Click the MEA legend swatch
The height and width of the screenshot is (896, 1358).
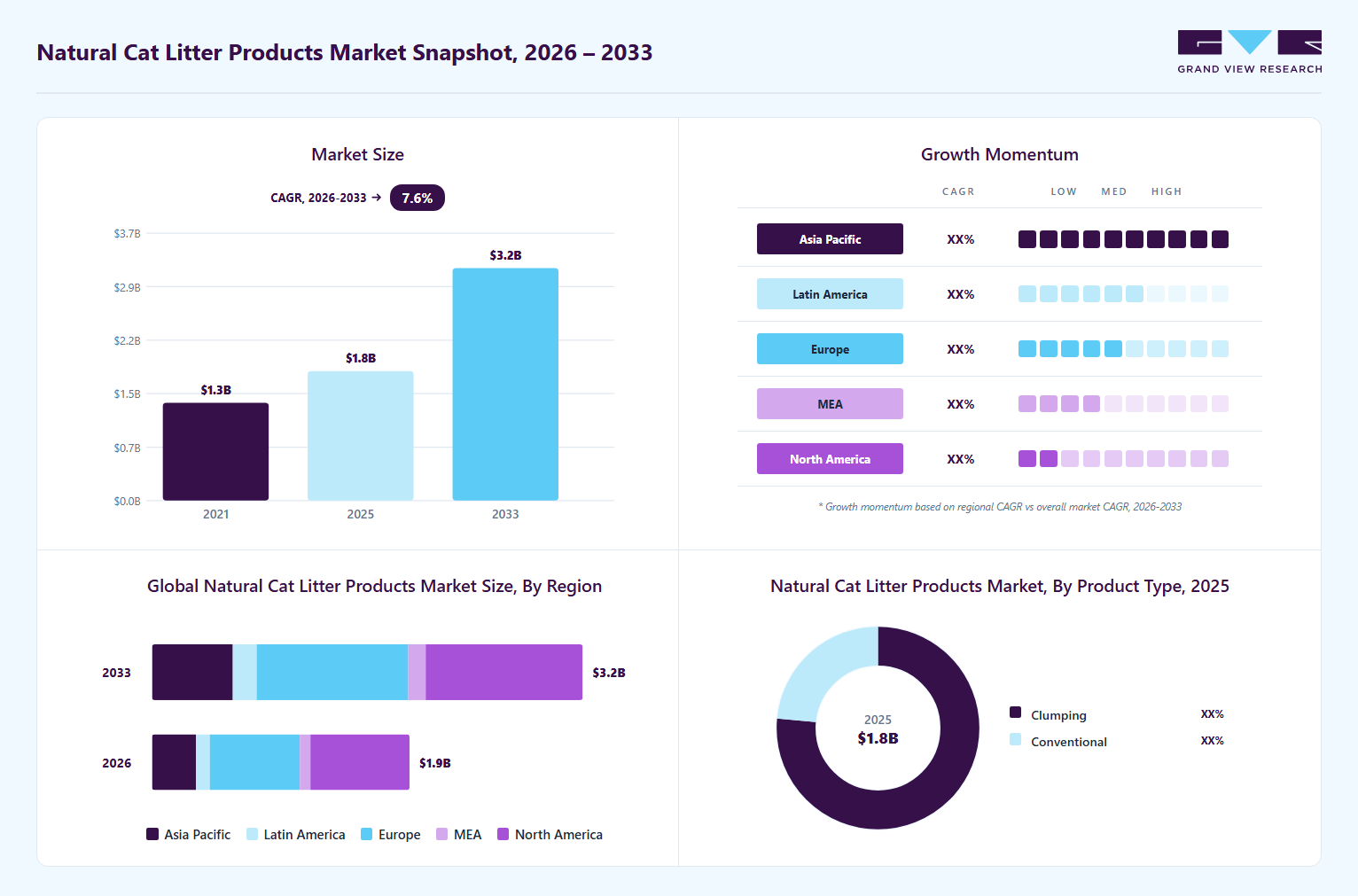(442, 834)
